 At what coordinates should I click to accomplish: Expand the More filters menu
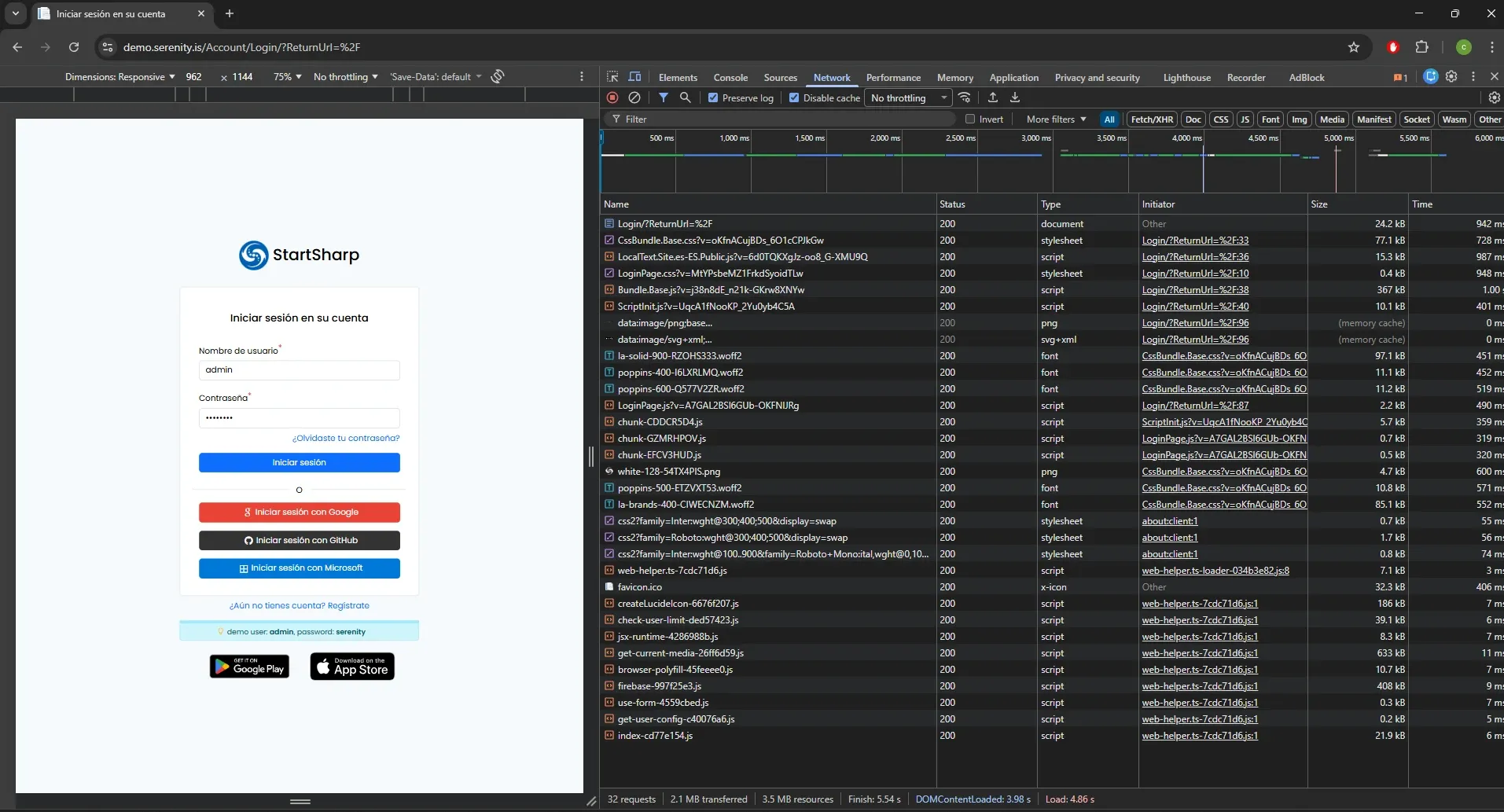coord(1054,119)
